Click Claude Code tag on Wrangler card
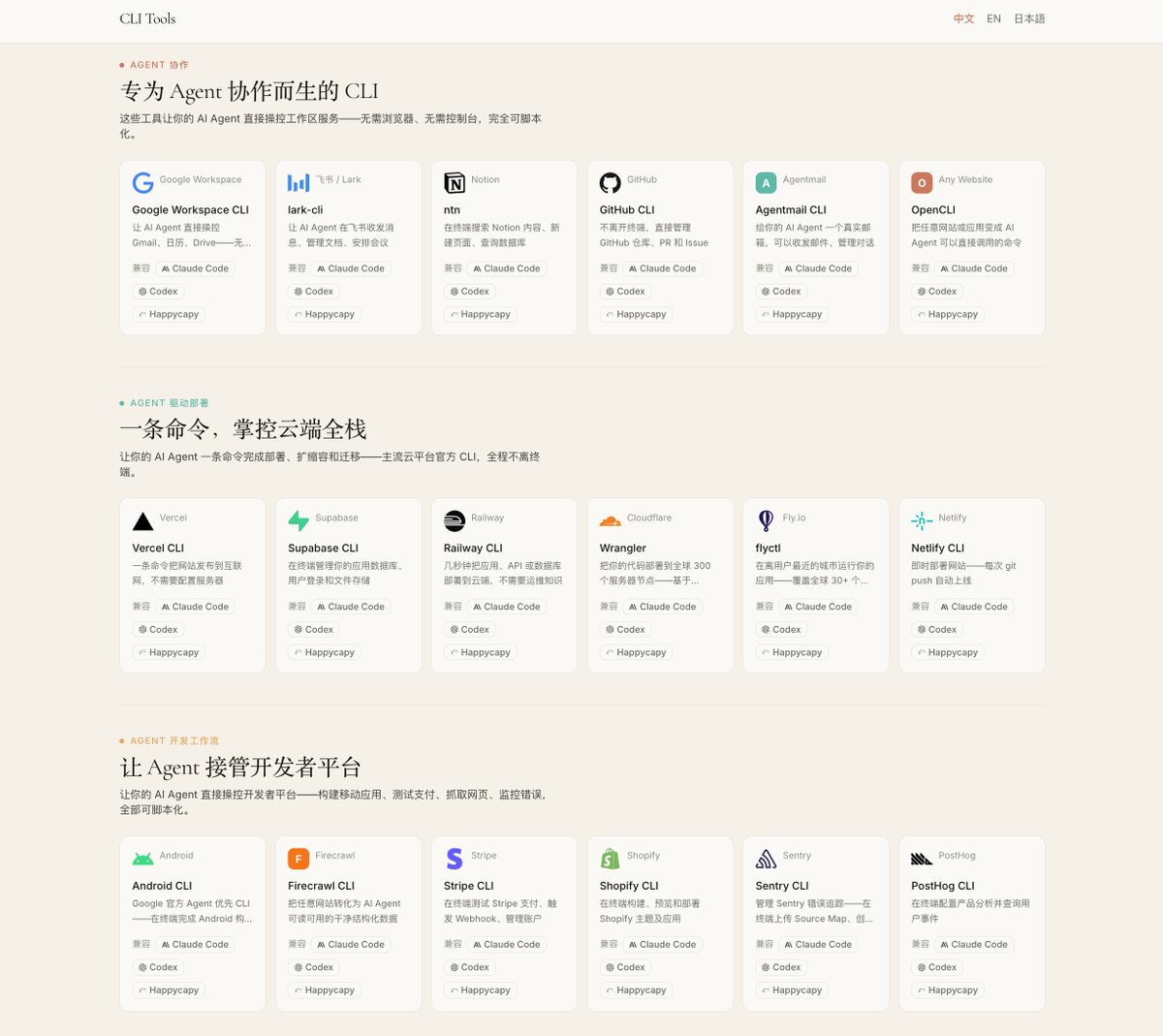 663,607
